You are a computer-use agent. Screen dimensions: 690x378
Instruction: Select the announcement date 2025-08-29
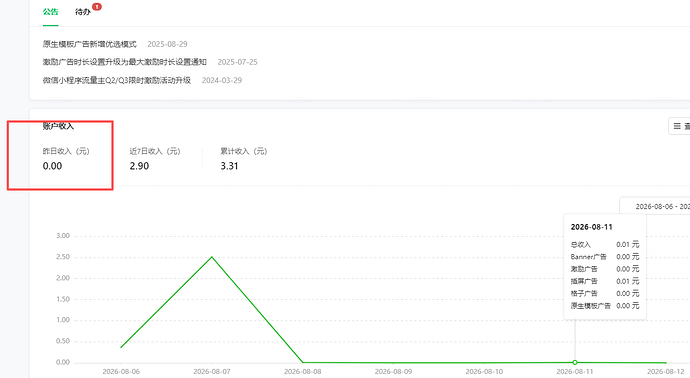pos(167,44)
